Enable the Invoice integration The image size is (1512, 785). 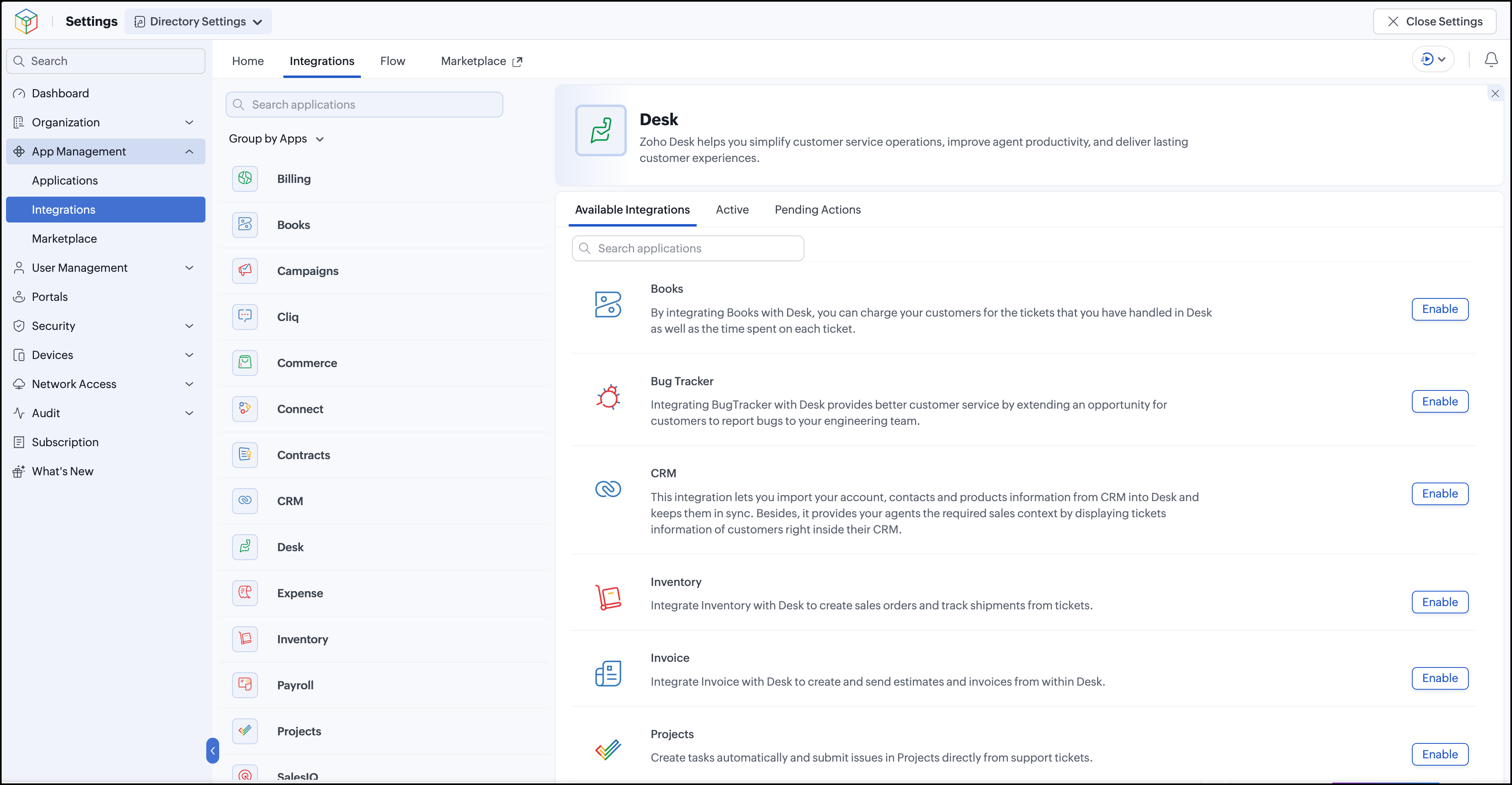point(1440,678)
